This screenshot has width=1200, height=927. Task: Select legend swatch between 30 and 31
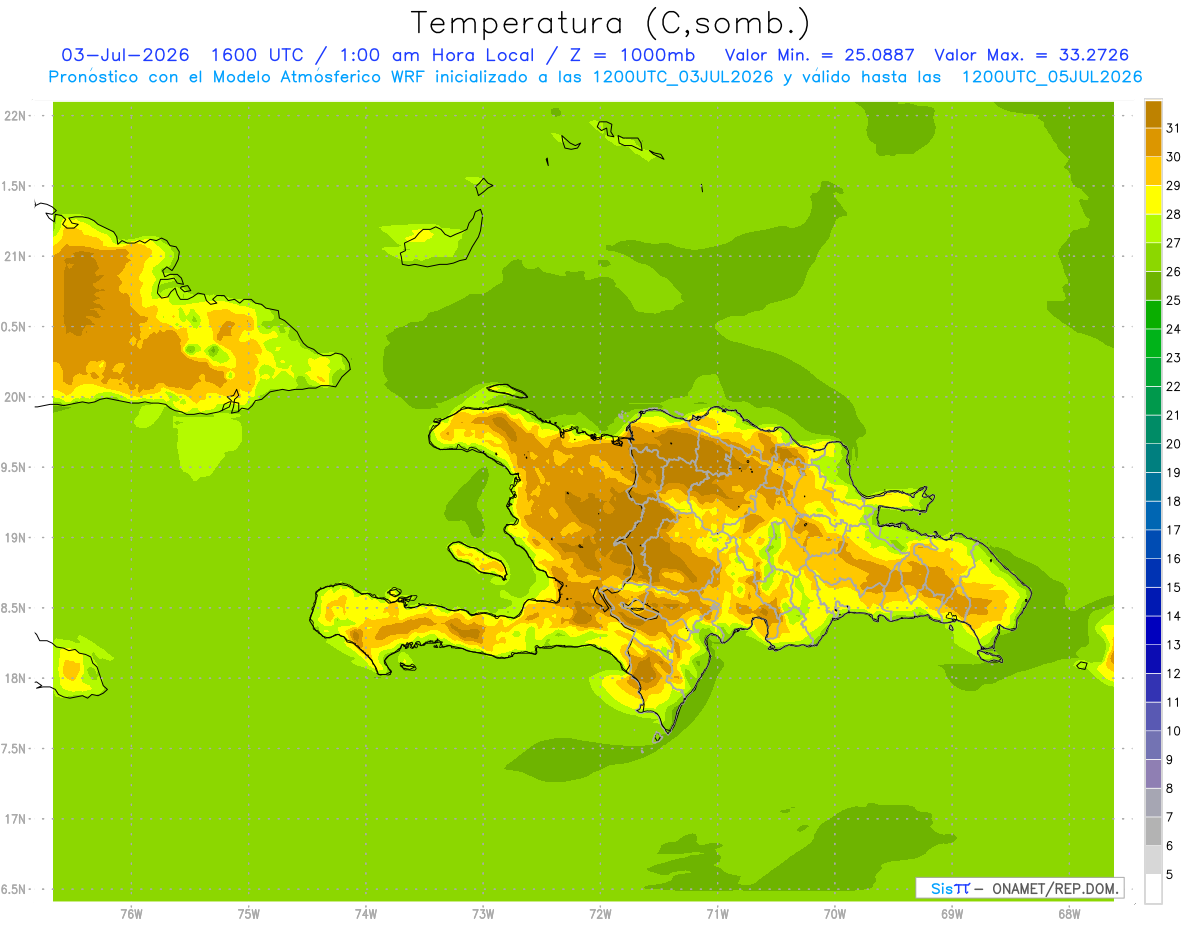[1153, 142]
